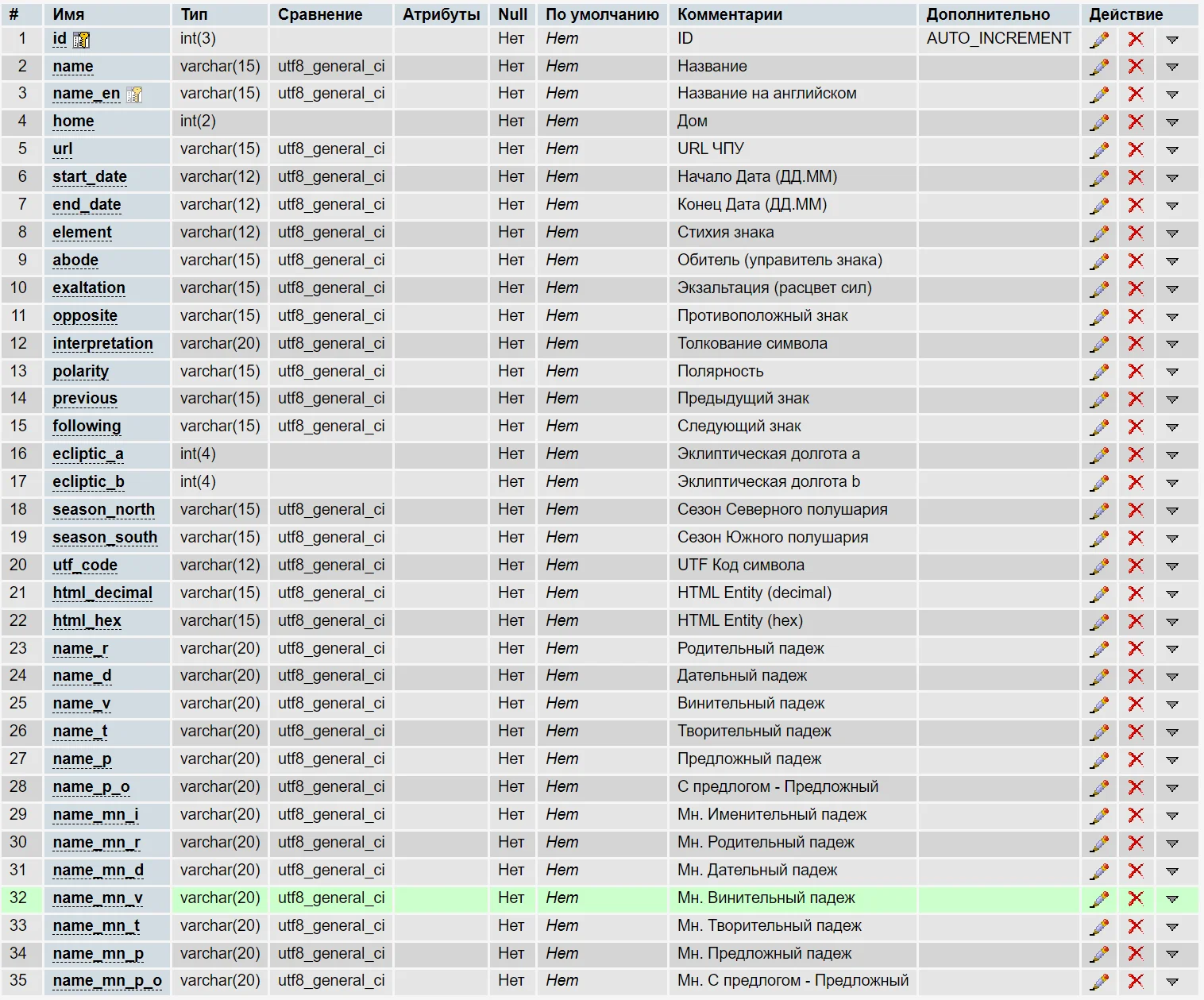Viewport: 1204px width, 1000px height.
Task: Click the Сравнение column header
Action: (320, 14)
